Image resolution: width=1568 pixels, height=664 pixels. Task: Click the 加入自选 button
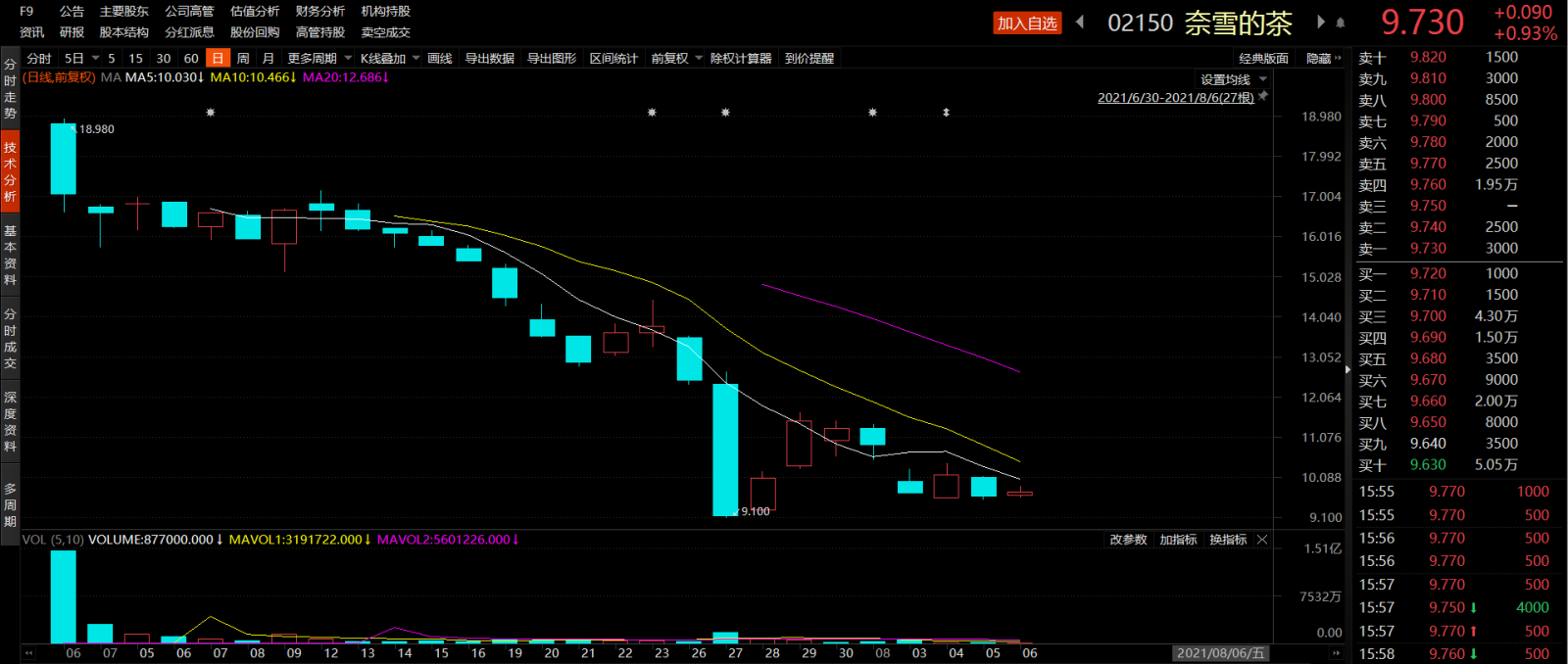[1027, 23]
